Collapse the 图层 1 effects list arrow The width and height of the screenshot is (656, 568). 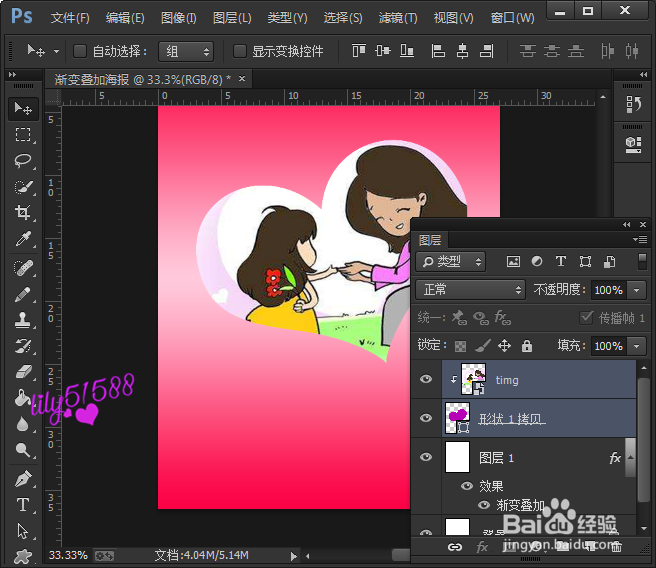click(631, 457)
